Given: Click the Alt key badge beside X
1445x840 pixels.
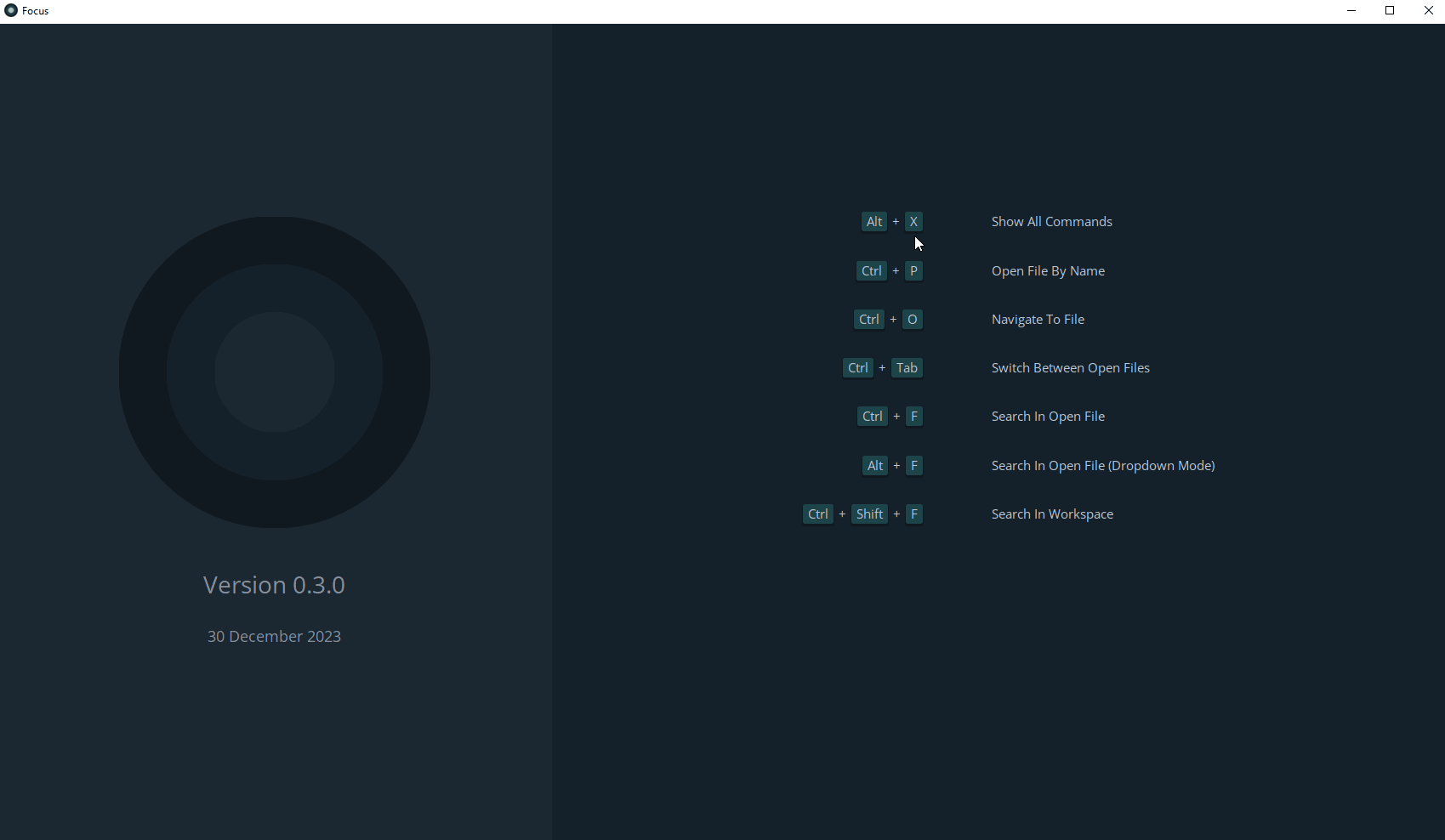Looking at the screenshot, I should click(874, 222).
